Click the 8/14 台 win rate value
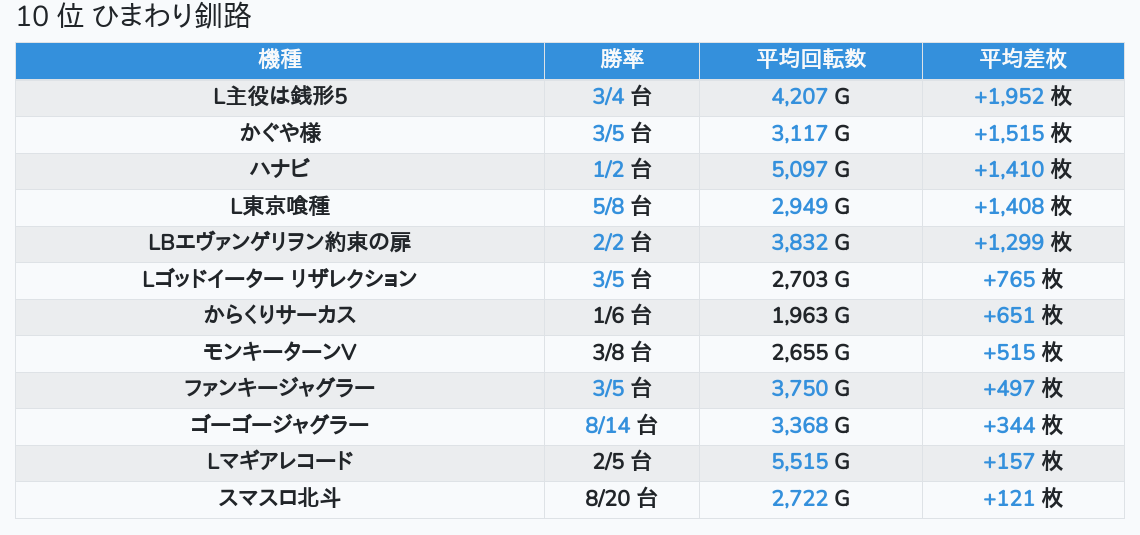 point(622,425)
